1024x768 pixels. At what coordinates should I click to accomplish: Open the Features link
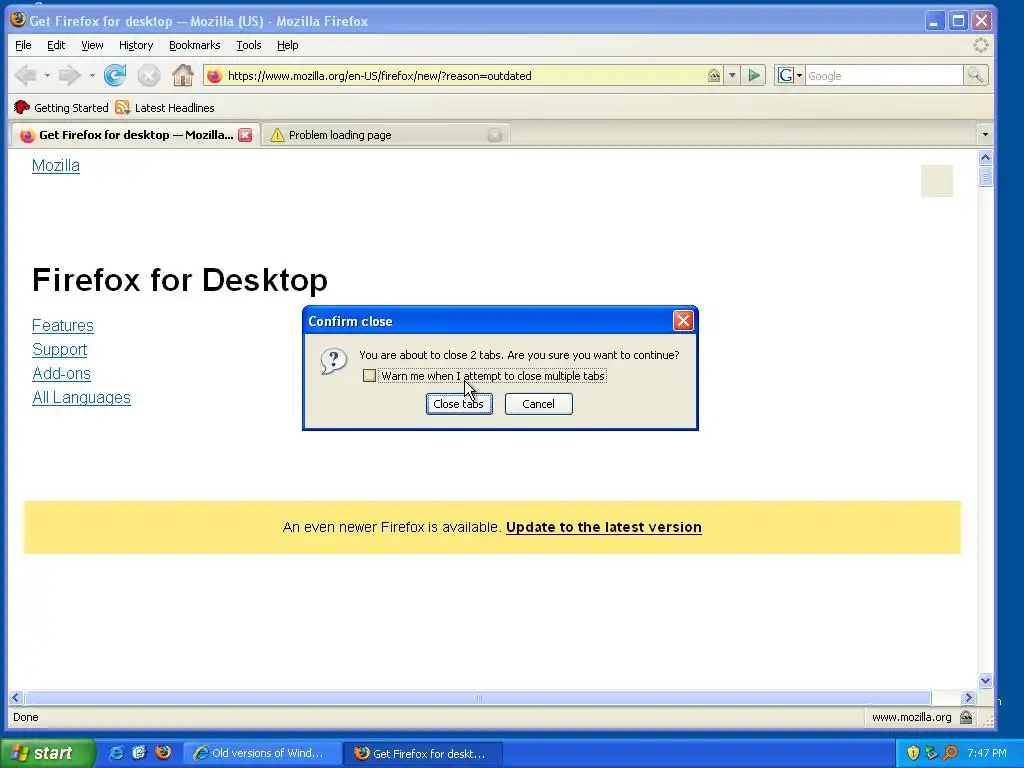pyautogui.click(x=63, y=325)
